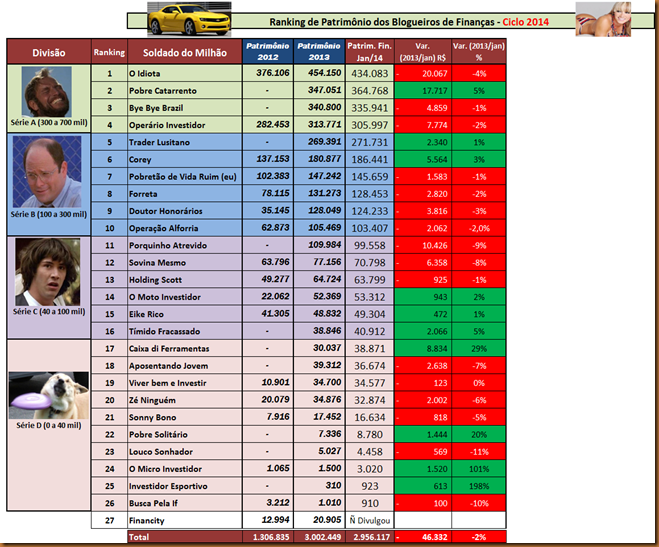The image size is (659, 547).
Task: Click the 'Porquinho Atrevido' name cell
Action: coord(168,244)
